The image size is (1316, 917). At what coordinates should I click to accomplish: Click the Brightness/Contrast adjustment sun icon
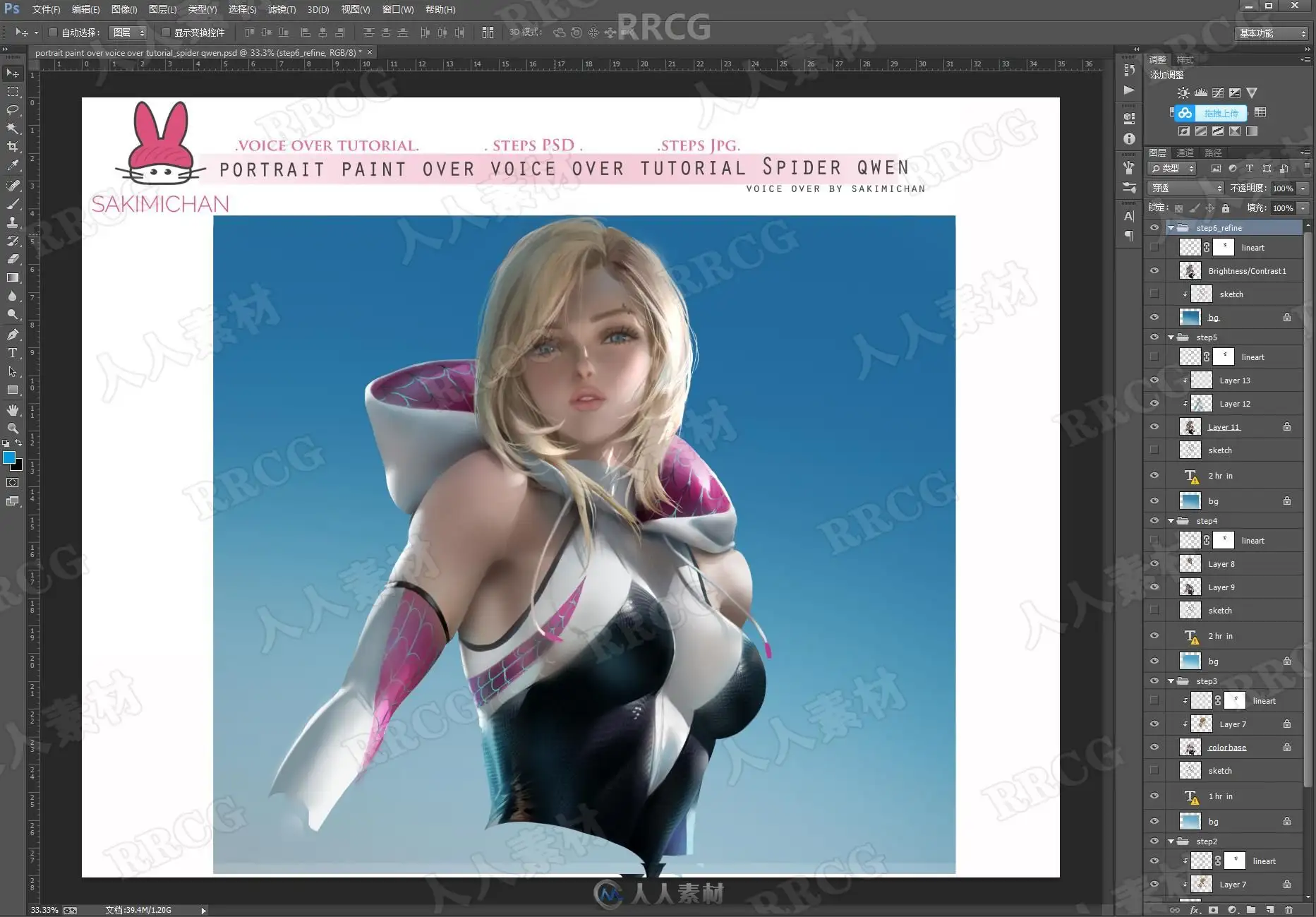[x=1183, y=93]
